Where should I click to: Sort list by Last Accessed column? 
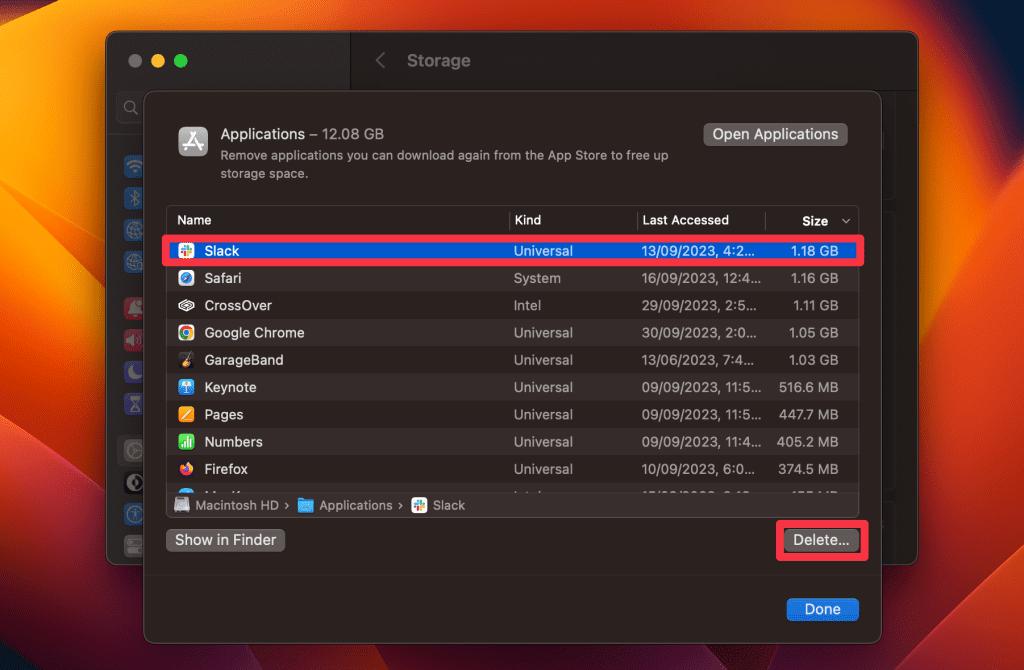[685, 220]
